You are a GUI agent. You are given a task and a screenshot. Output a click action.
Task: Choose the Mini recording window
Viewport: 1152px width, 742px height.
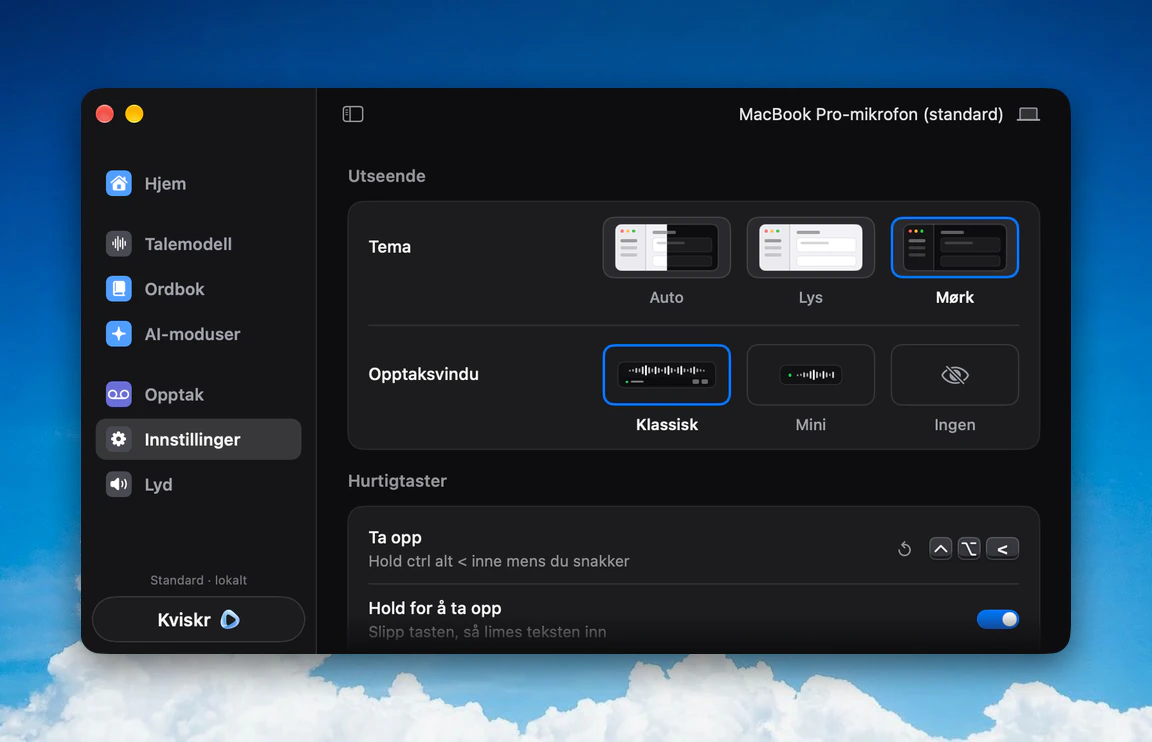tap(810, 375)
